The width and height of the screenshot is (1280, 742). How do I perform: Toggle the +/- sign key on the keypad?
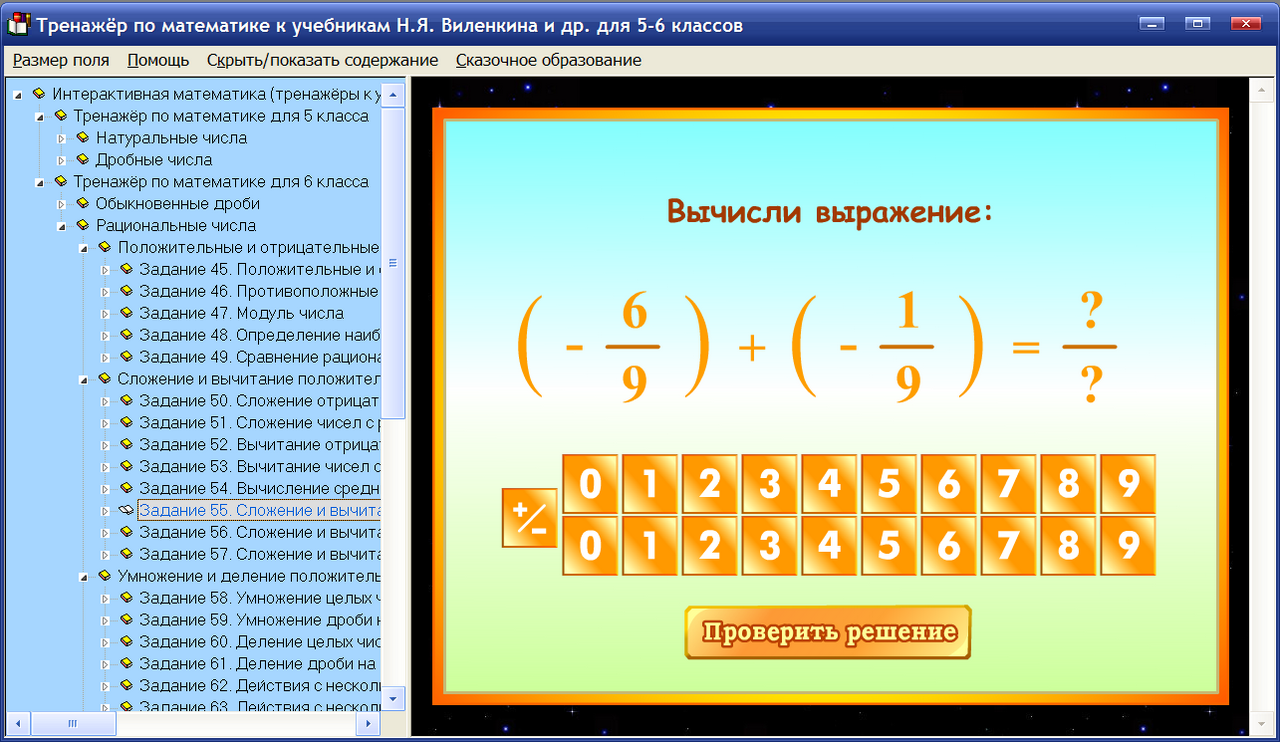[529, 517]
